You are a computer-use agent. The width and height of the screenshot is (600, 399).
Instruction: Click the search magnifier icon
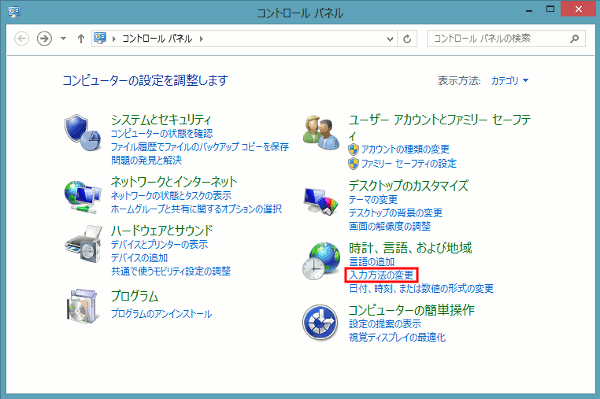click(x=574, y=39)
